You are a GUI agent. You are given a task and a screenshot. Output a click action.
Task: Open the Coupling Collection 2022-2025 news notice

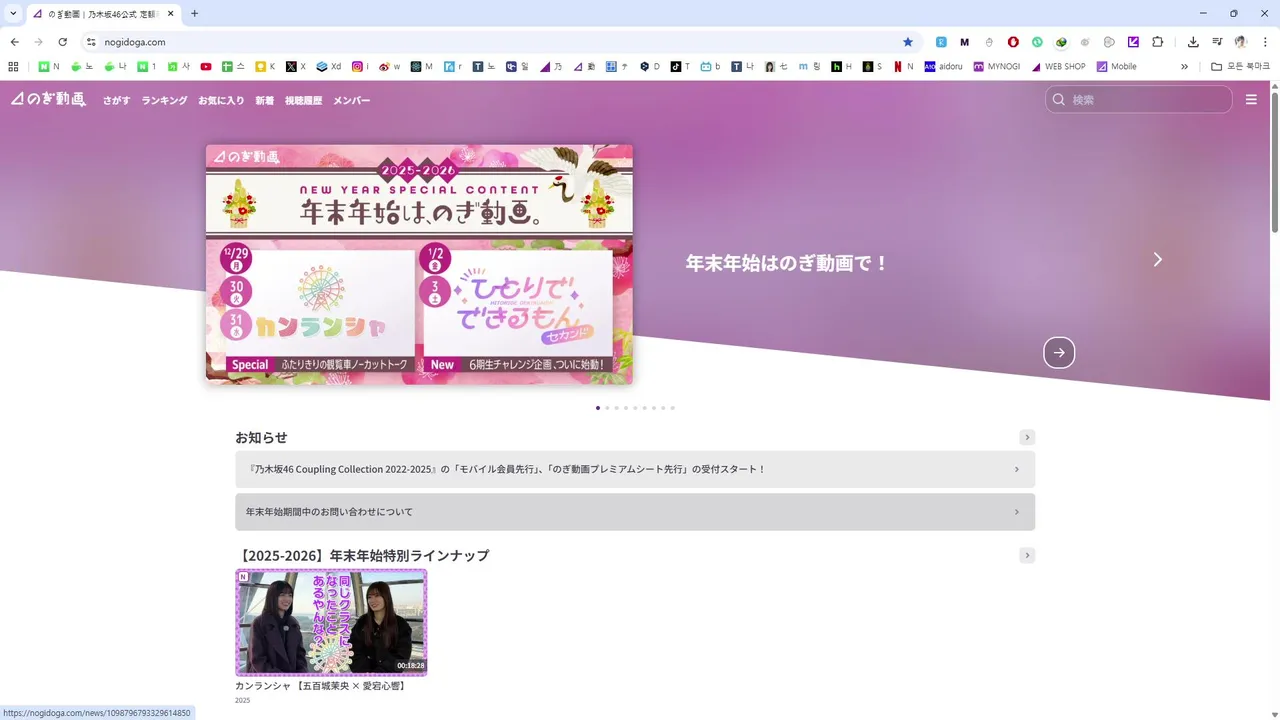tap(635, 469)
